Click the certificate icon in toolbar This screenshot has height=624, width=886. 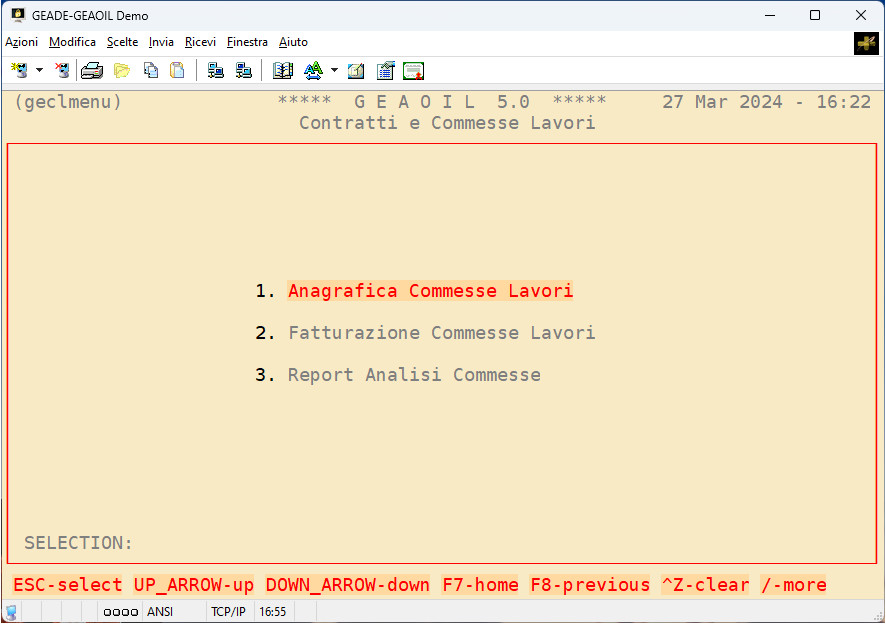point(414,70)
